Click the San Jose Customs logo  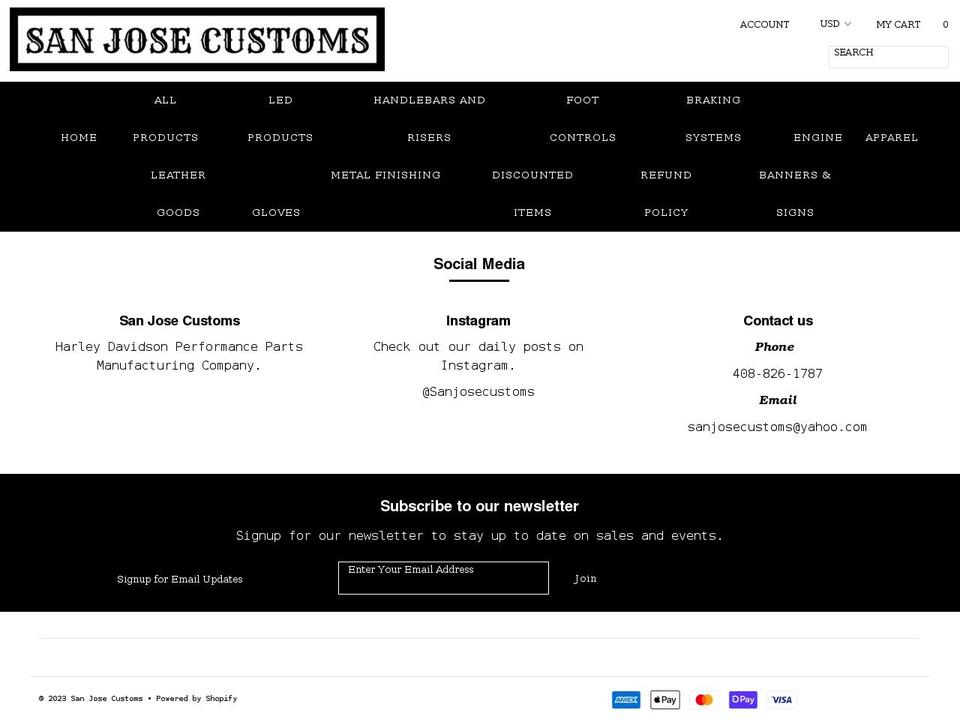pyautogui.click(x=197, y=39)
